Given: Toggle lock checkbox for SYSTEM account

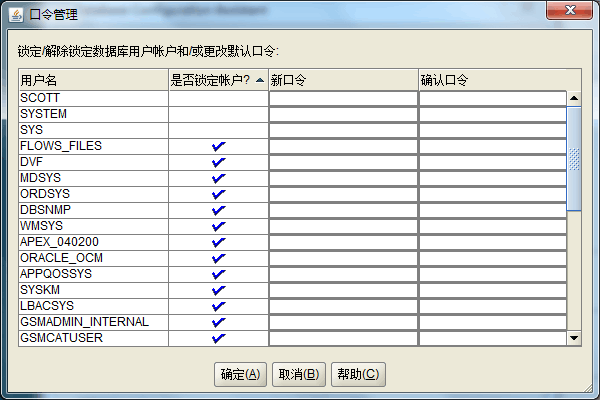Looking at the screenshot, I should tap(218, 114).
